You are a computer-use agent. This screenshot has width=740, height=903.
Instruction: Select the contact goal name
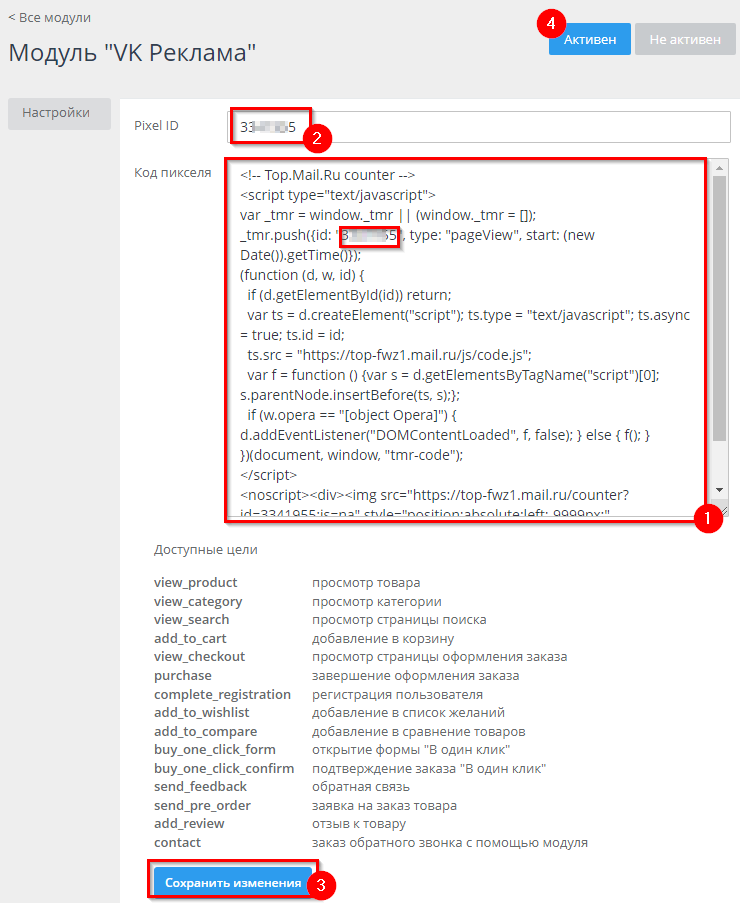coord(177,842)
